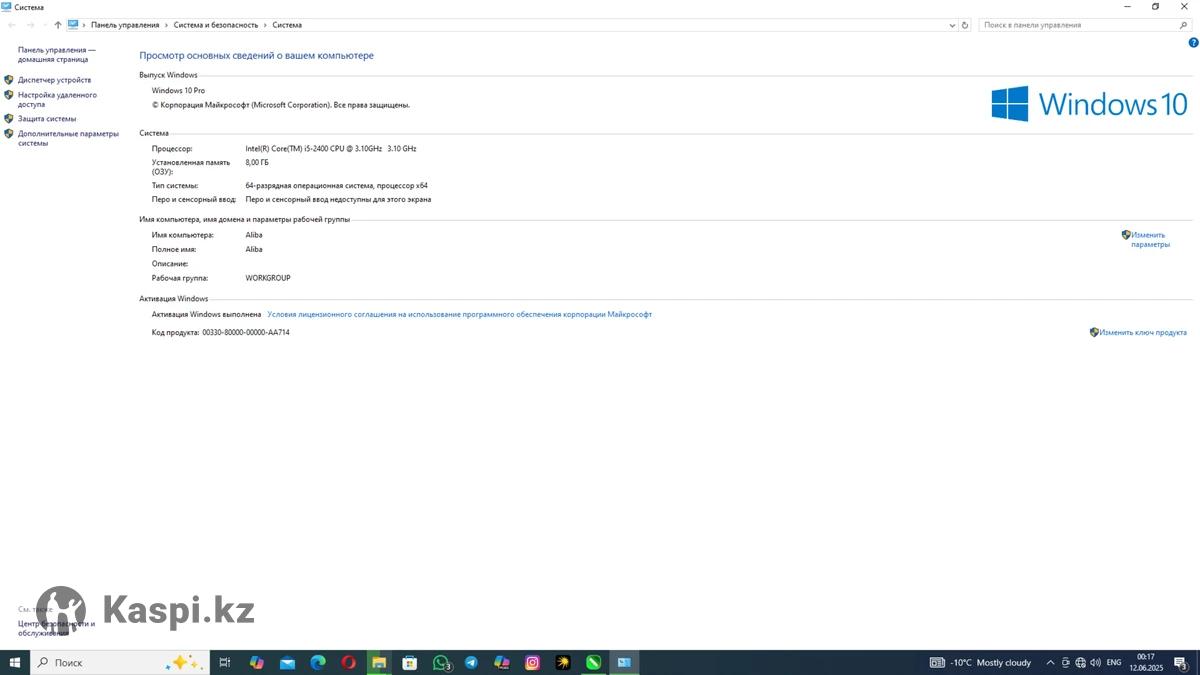Viewport: 1200px width, 675px height.
Task: Open the Mail app on the taskbar
Action: (287, 662)
